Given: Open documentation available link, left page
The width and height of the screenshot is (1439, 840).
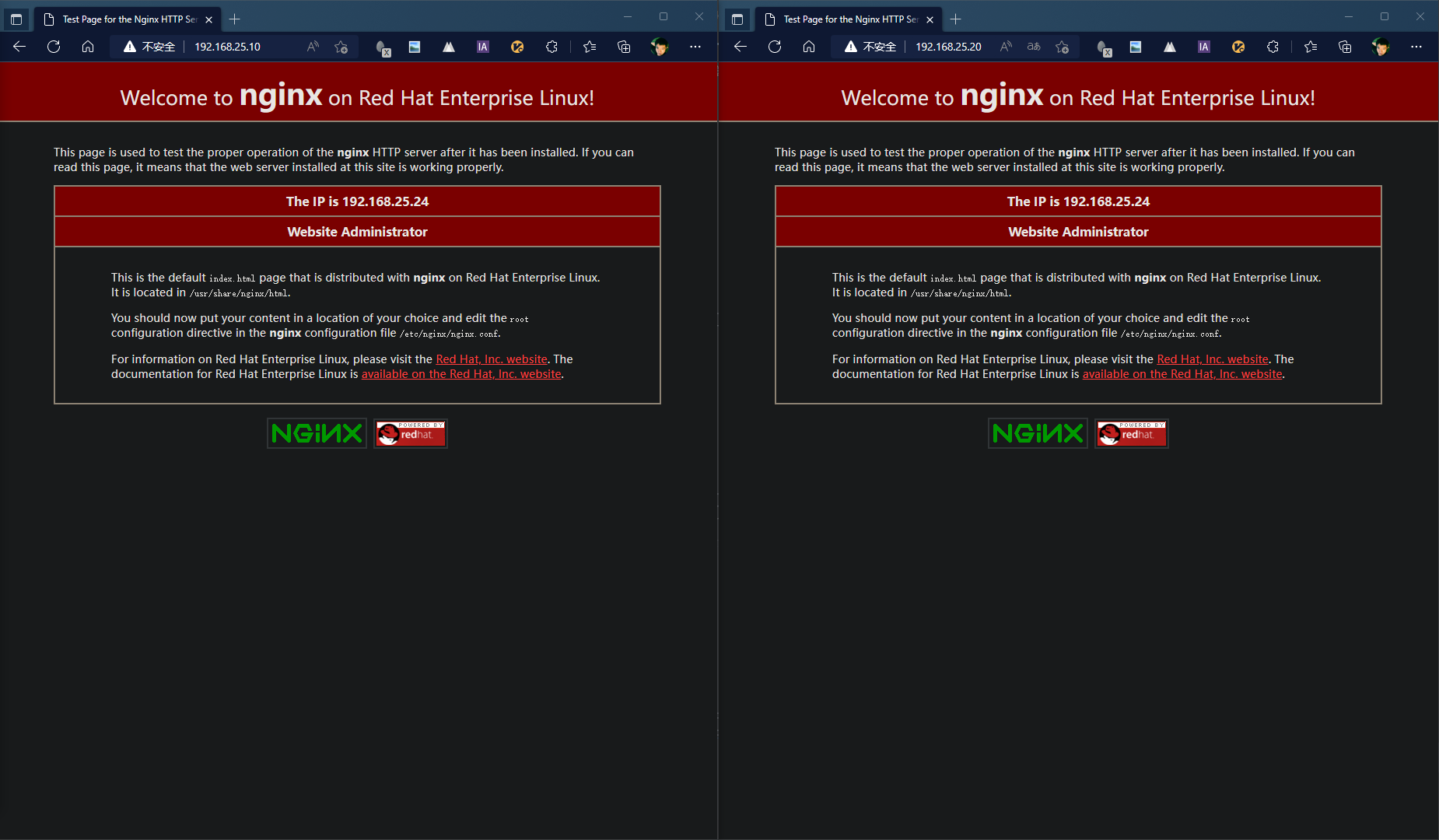Looking at the screenshot, I should pyautogui.click(x=461, y=374).
